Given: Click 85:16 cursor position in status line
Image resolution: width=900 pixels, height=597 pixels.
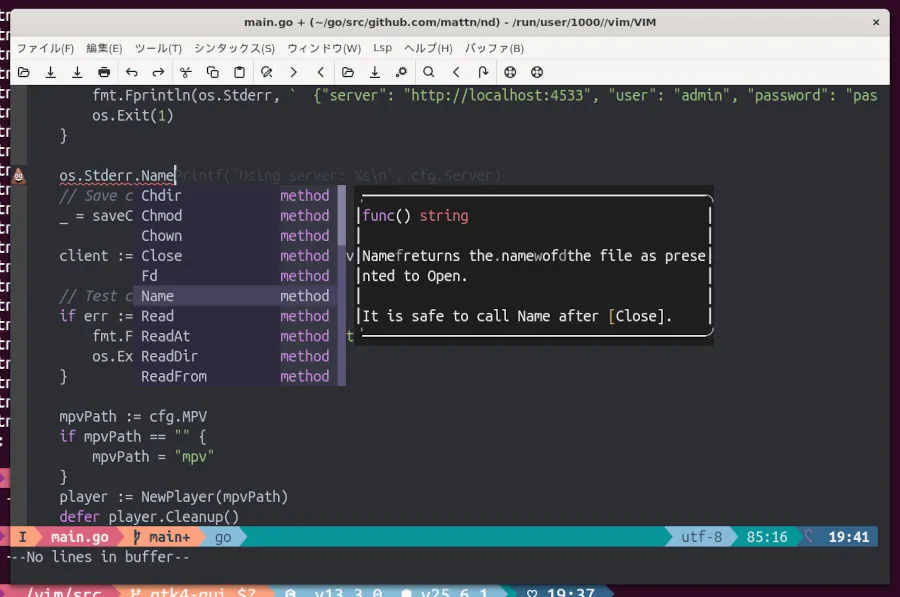Looking at the screenshot, I should 767,537.
